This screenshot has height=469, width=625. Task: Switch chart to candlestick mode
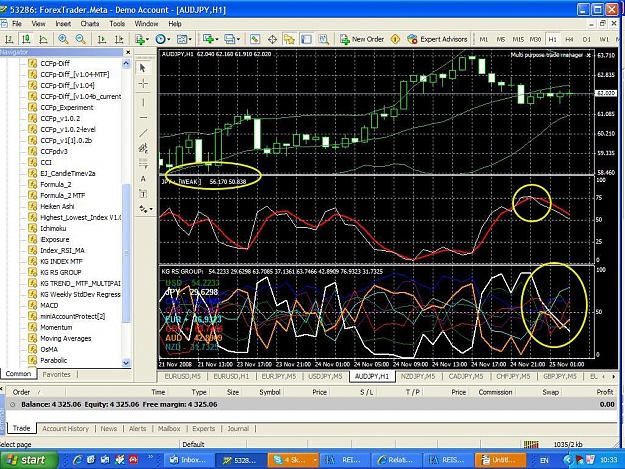click(x=26, y=39)
